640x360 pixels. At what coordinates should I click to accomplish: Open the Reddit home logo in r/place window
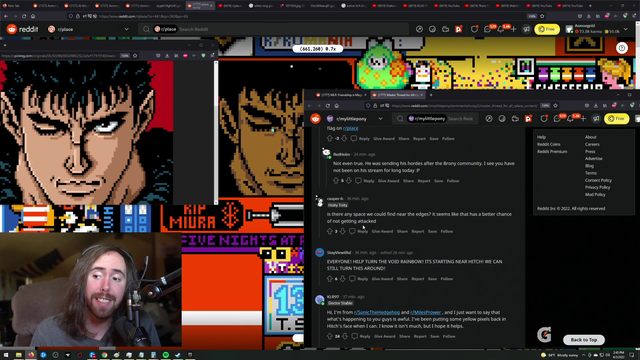click(22, 29)
